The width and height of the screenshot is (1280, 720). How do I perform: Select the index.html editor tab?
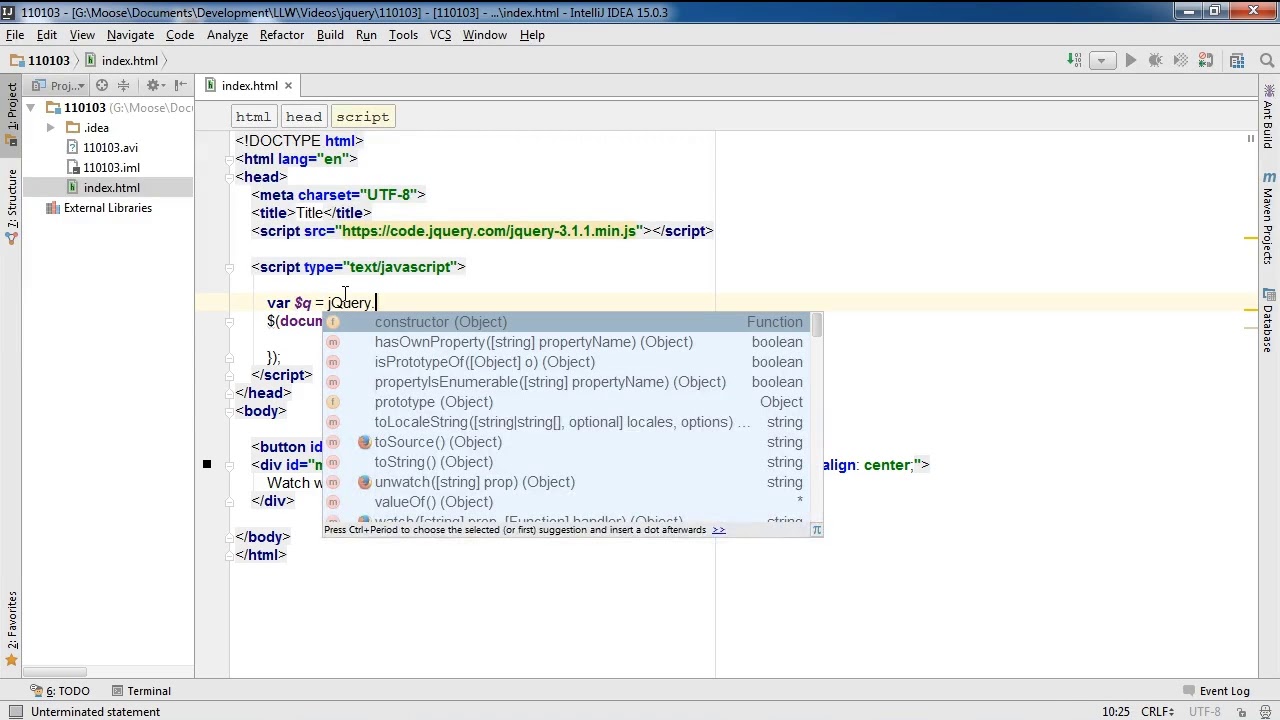(249, 86)
